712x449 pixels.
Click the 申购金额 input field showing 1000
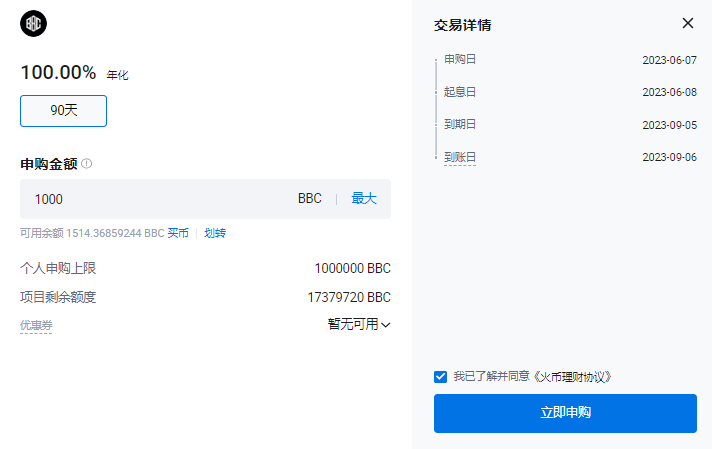click(150, 199)
